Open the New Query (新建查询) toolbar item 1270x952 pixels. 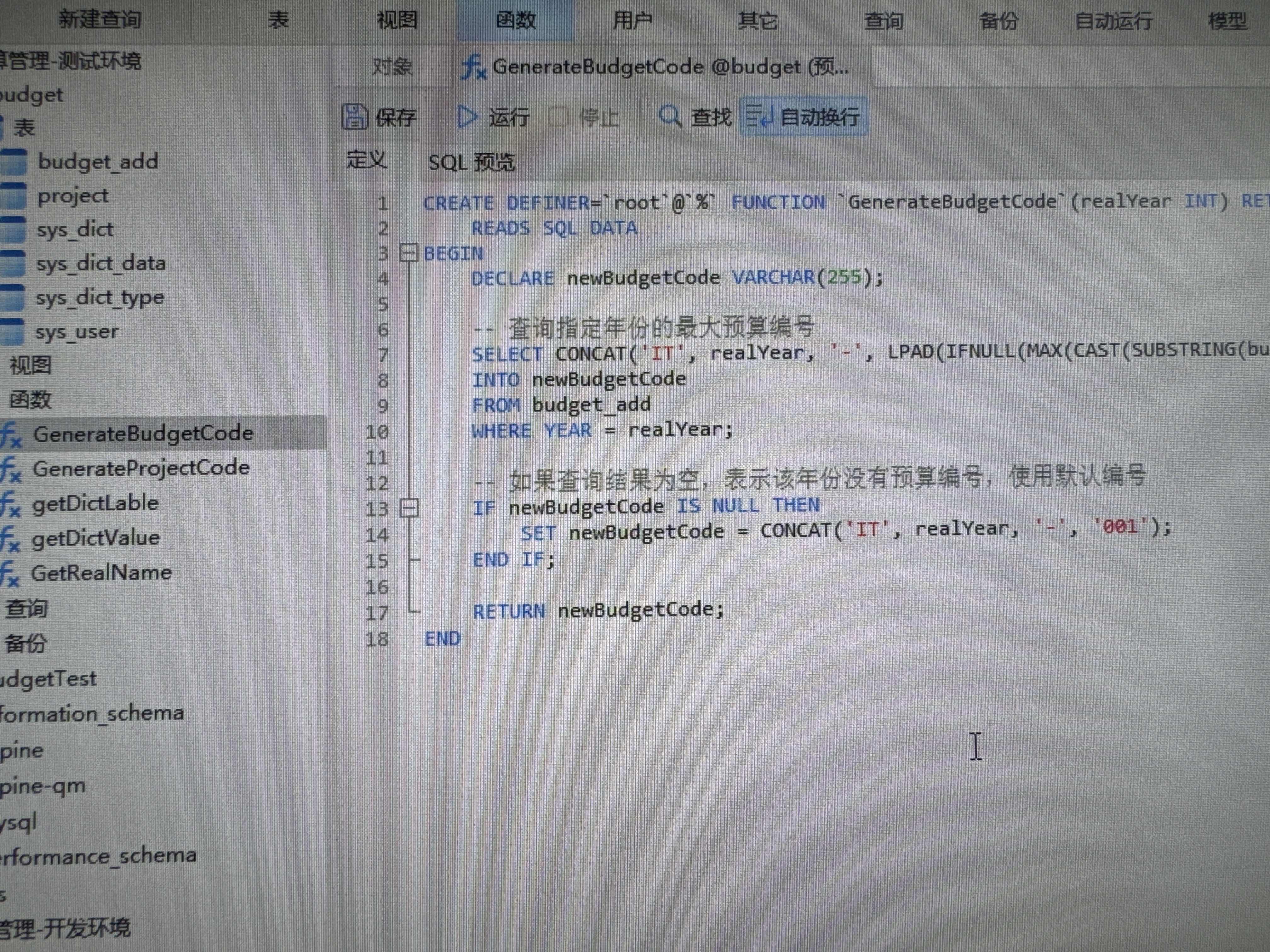click(x=100, y=20)
